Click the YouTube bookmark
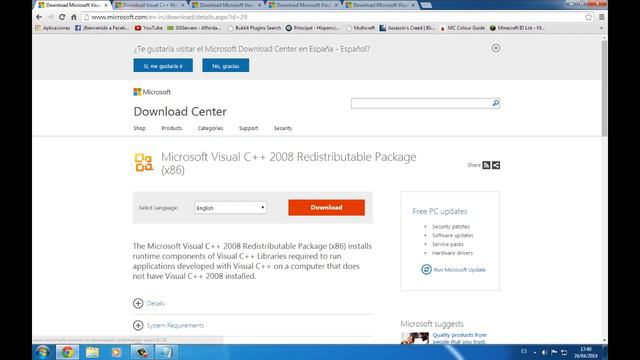Image resolution: width=640 pixels, height=360 pixels. click(149, 28)
